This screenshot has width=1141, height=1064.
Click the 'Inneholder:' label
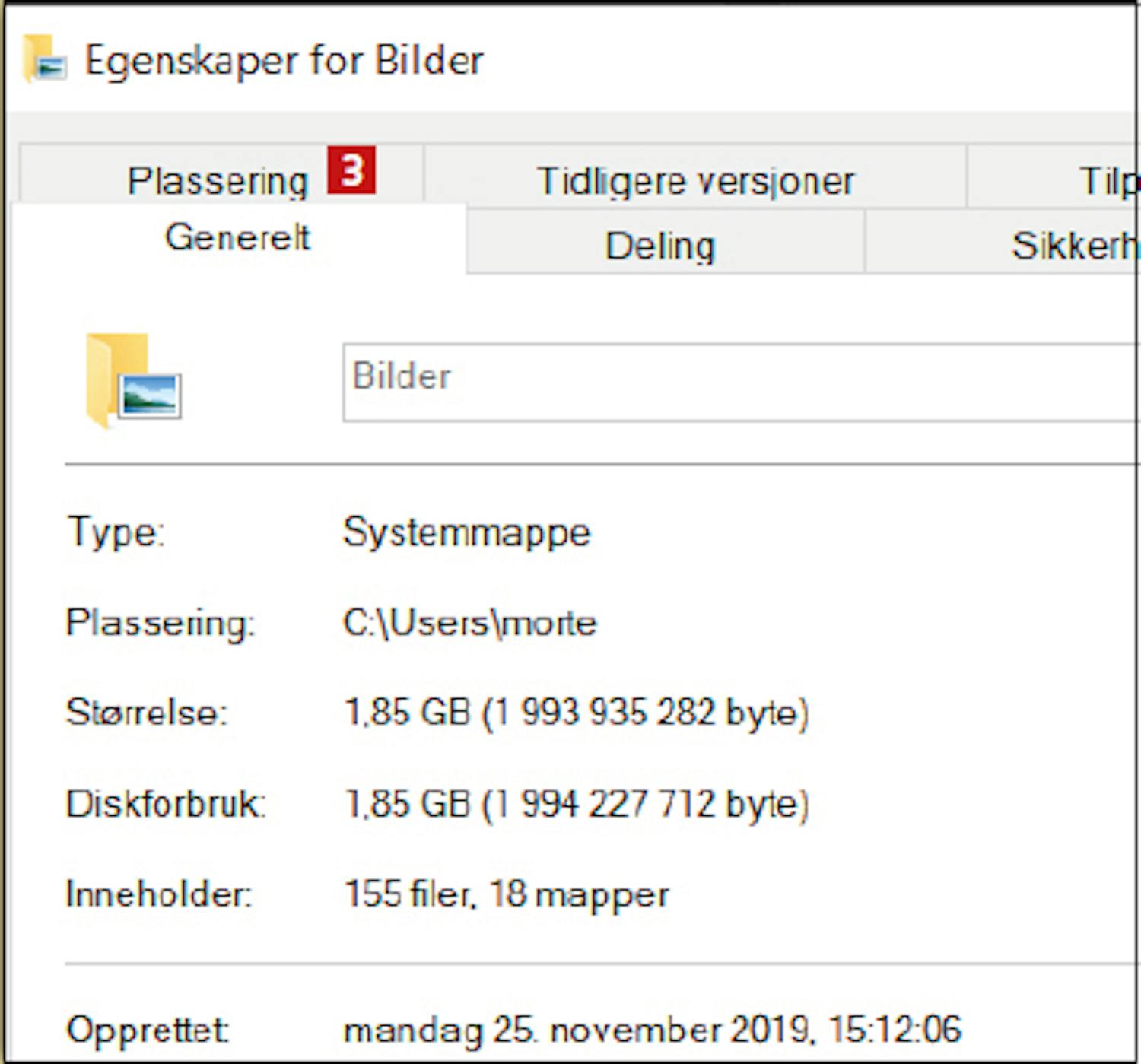point(158,894)
